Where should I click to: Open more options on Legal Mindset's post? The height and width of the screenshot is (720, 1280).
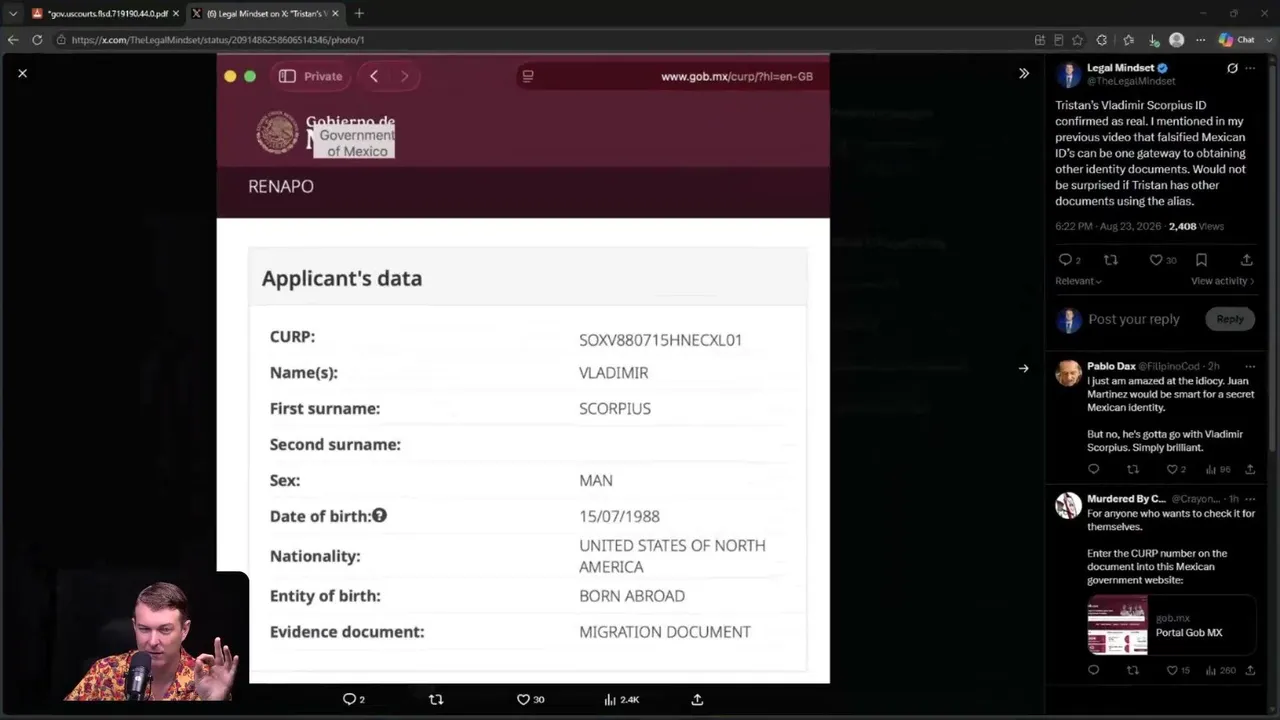1250,68
